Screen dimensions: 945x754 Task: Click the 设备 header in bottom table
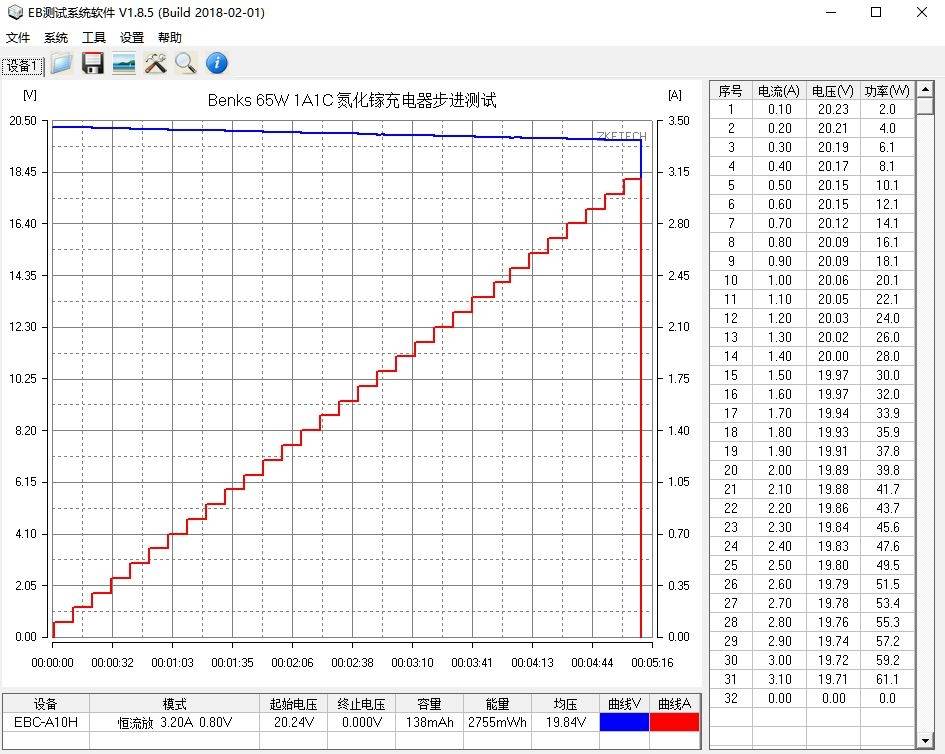coord(46,704)
